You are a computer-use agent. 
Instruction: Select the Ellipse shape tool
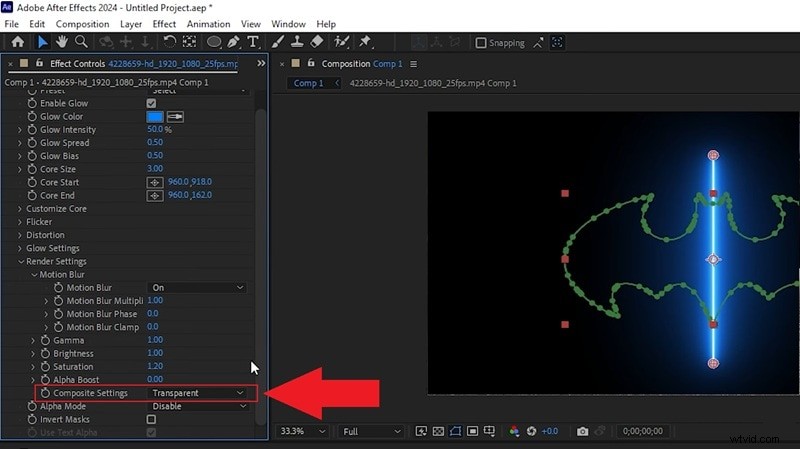point(214,42)
